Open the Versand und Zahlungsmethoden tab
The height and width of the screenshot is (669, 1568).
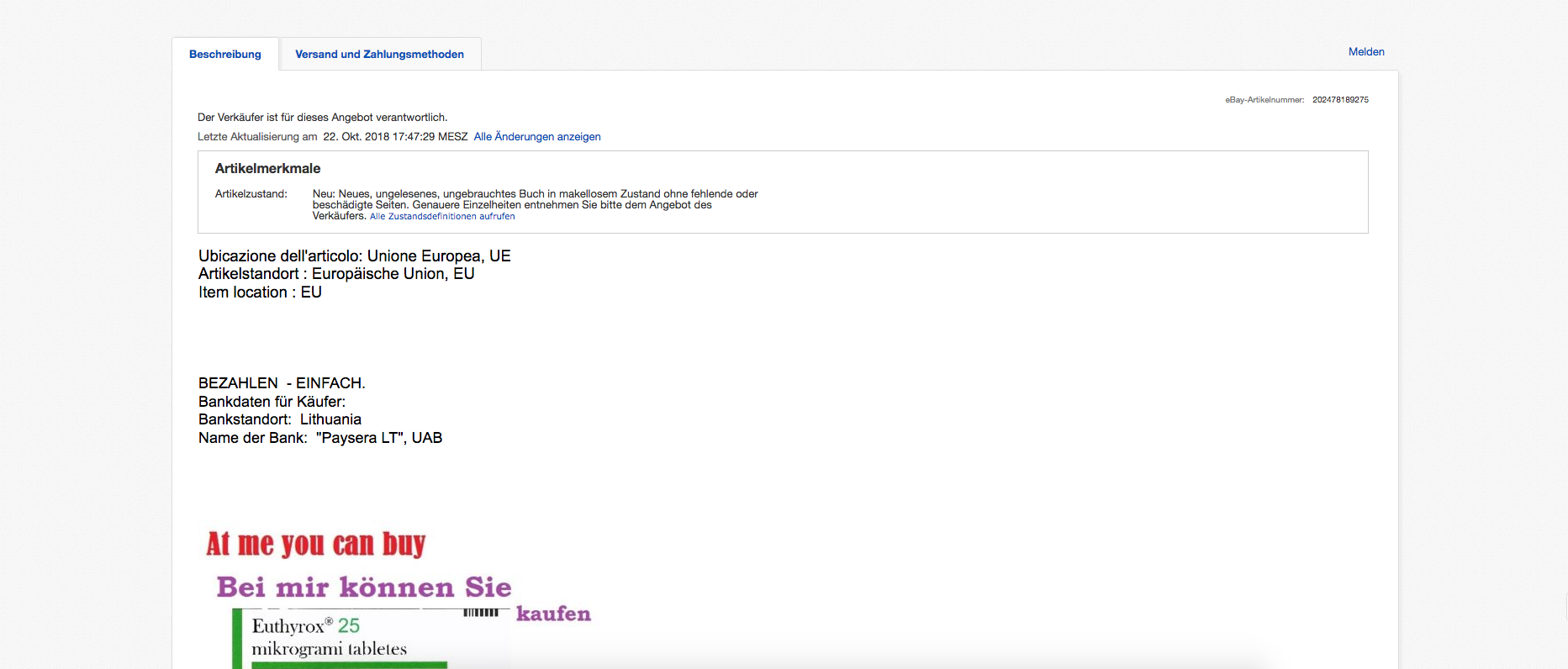tap(379, 55)
